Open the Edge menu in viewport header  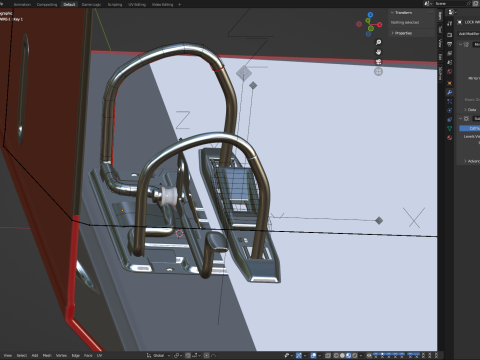click(x=76, y=355)
